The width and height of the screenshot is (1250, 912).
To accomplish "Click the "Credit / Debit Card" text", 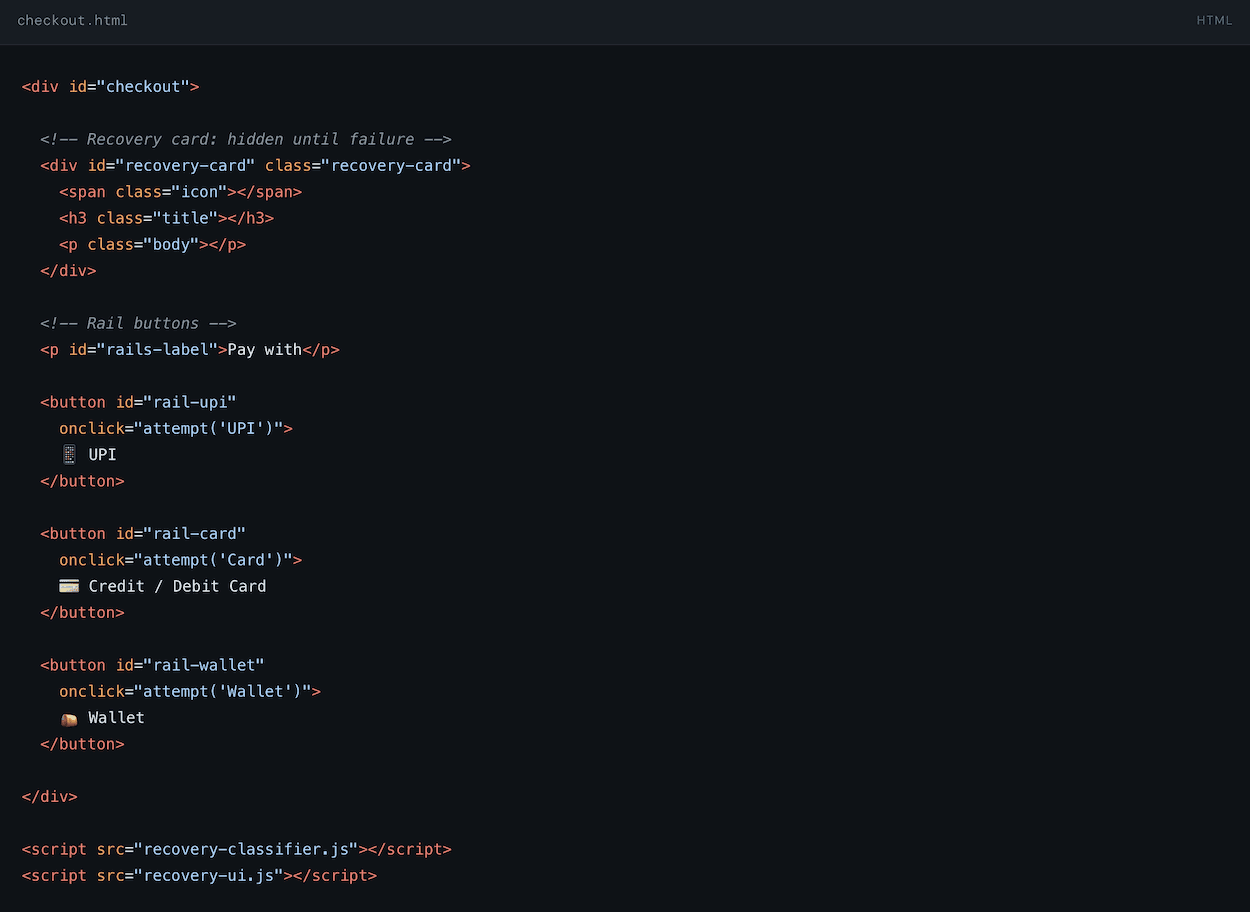I will click(x=177, y=586).
